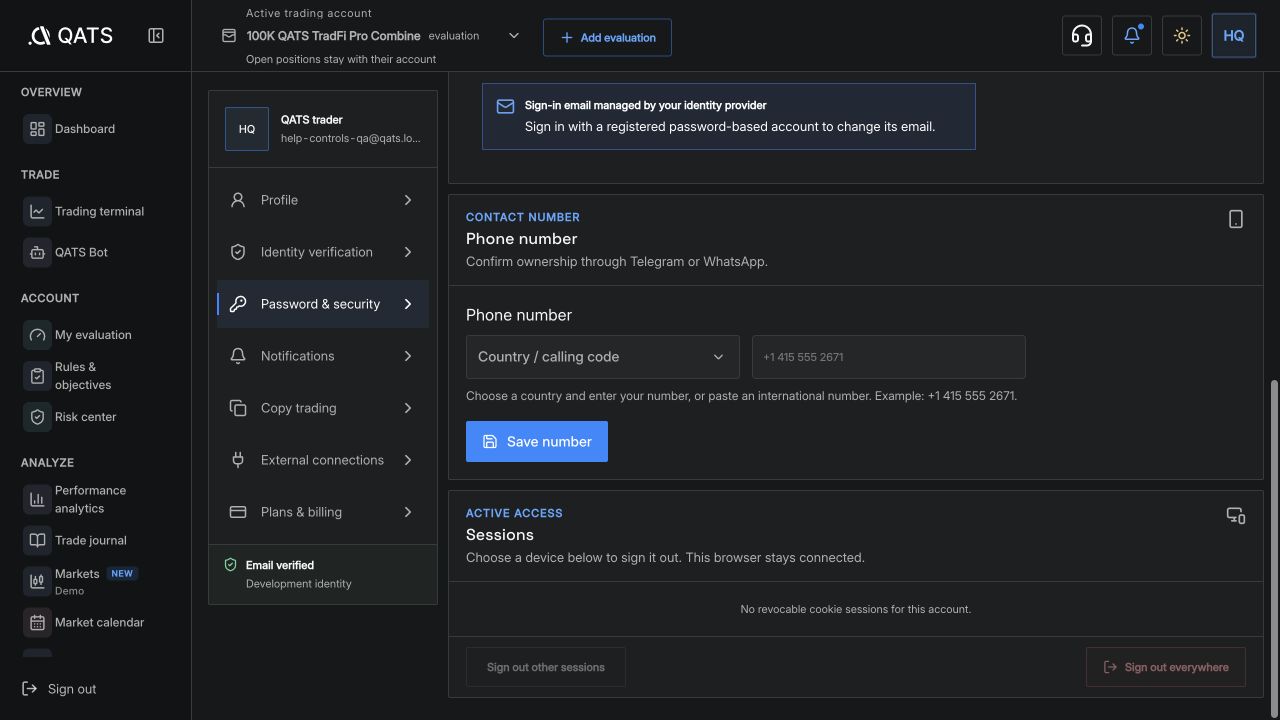Click the Save number button
The width and height of the screenshot is (1280, 720).
pyautogui.click(x=537, y=441)
